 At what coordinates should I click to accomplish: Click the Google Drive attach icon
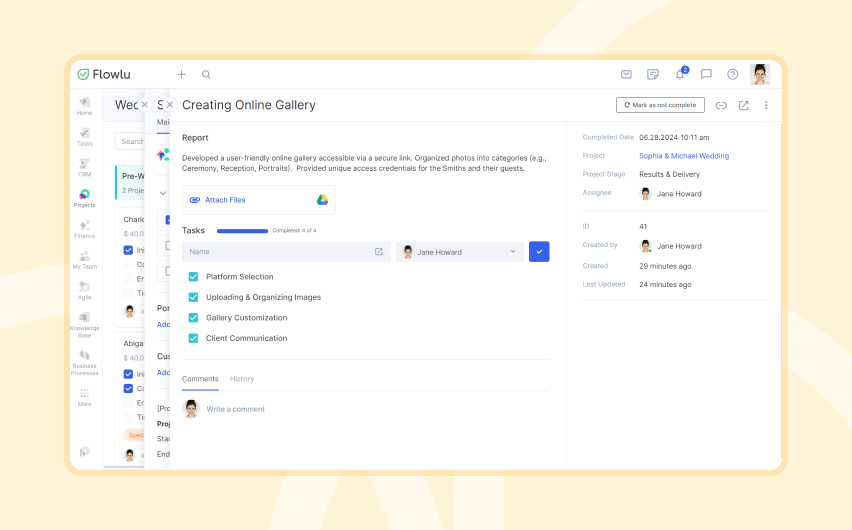[322, 200]
